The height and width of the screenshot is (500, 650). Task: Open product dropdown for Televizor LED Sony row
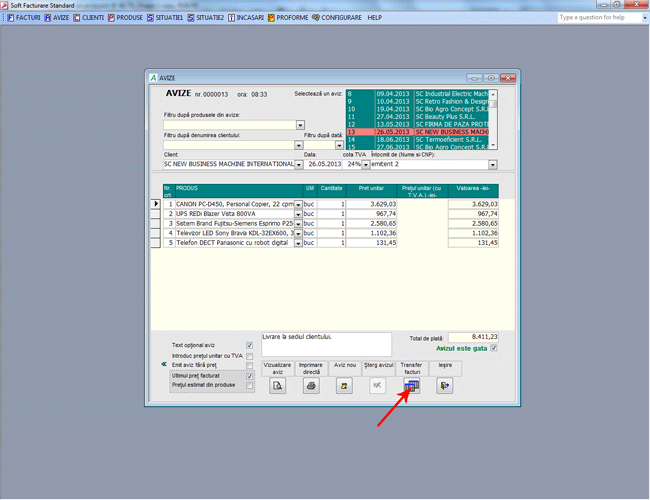coord(298,233)
